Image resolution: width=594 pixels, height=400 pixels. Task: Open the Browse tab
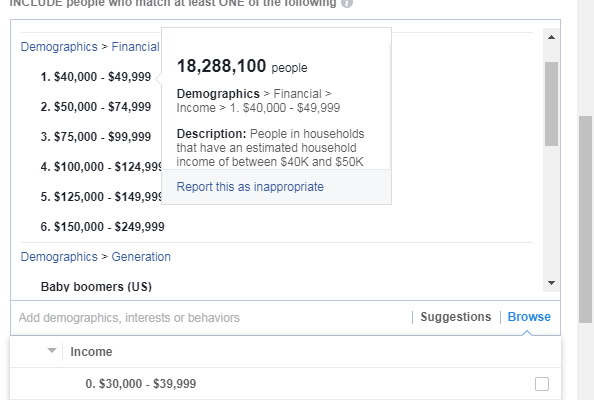[x=529, y=317]
